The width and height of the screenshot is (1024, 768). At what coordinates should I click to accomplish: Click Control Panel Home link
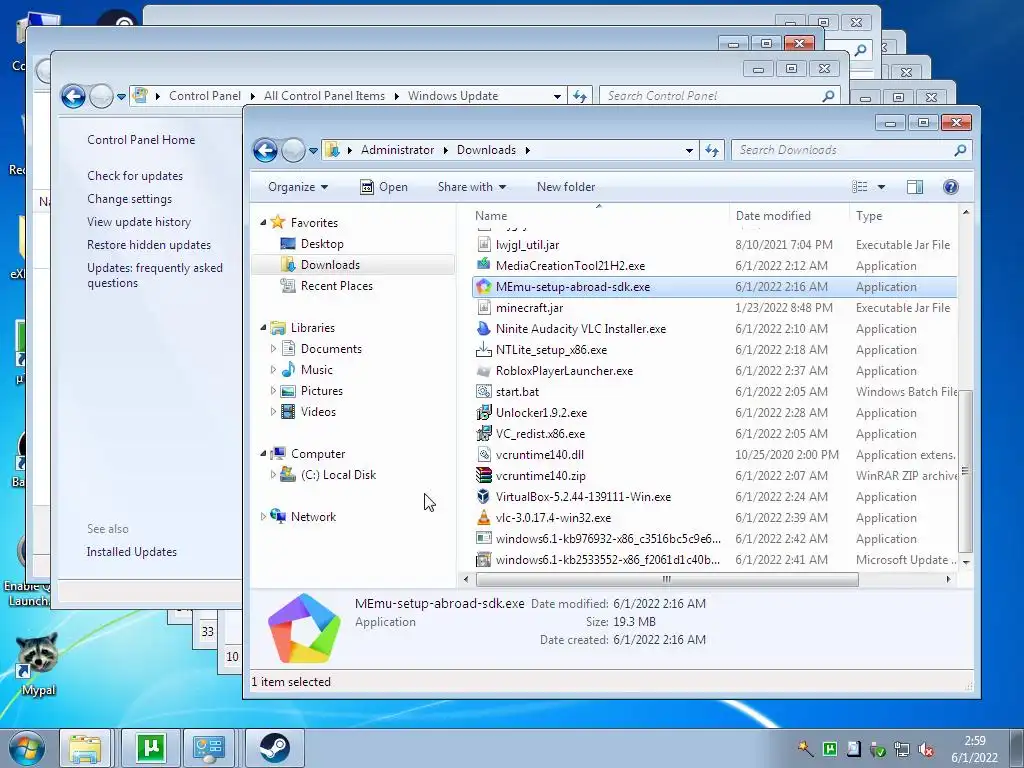point(141,140)
